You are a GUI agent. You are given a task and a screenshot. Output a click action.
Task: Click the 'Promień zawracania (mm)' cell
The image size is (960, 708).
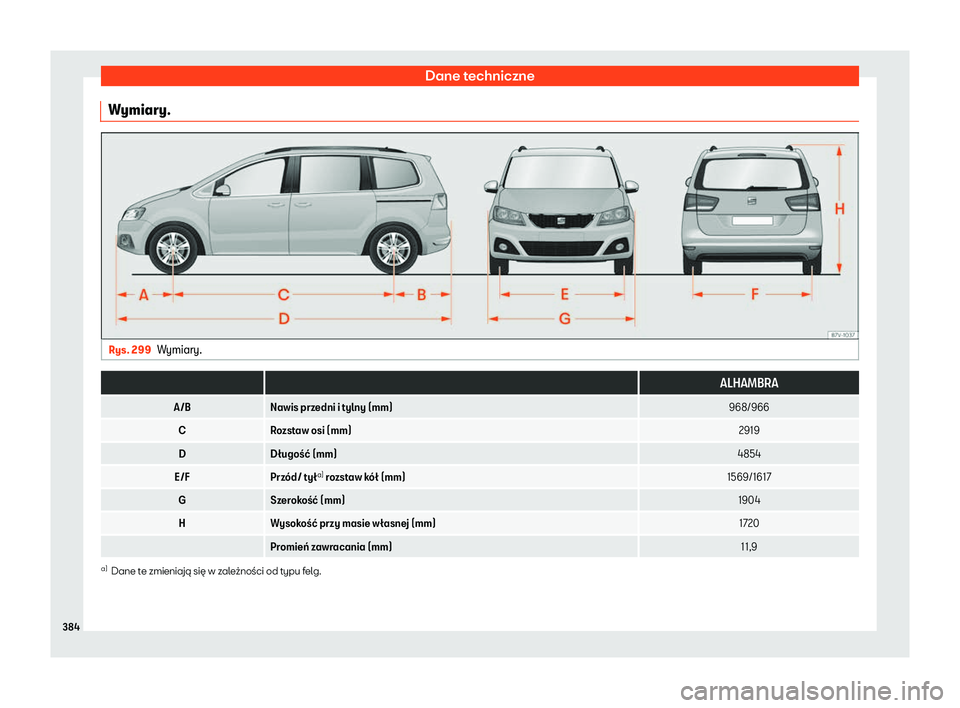(451, 547)
